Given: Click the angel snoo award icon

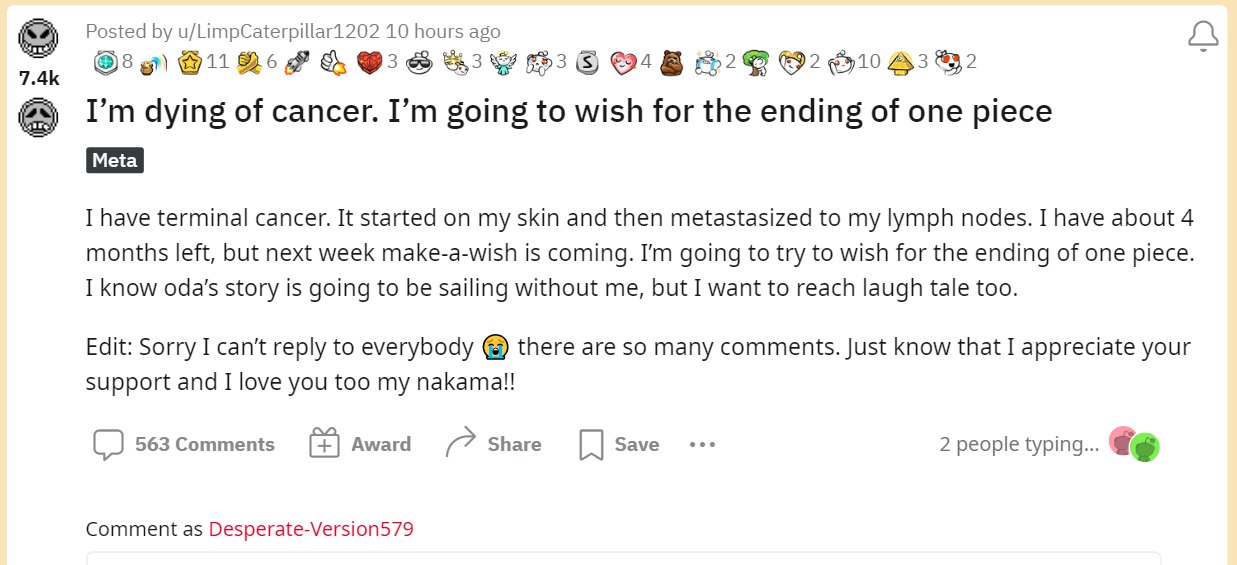Looking at the screenshot, I should [503, 62].
